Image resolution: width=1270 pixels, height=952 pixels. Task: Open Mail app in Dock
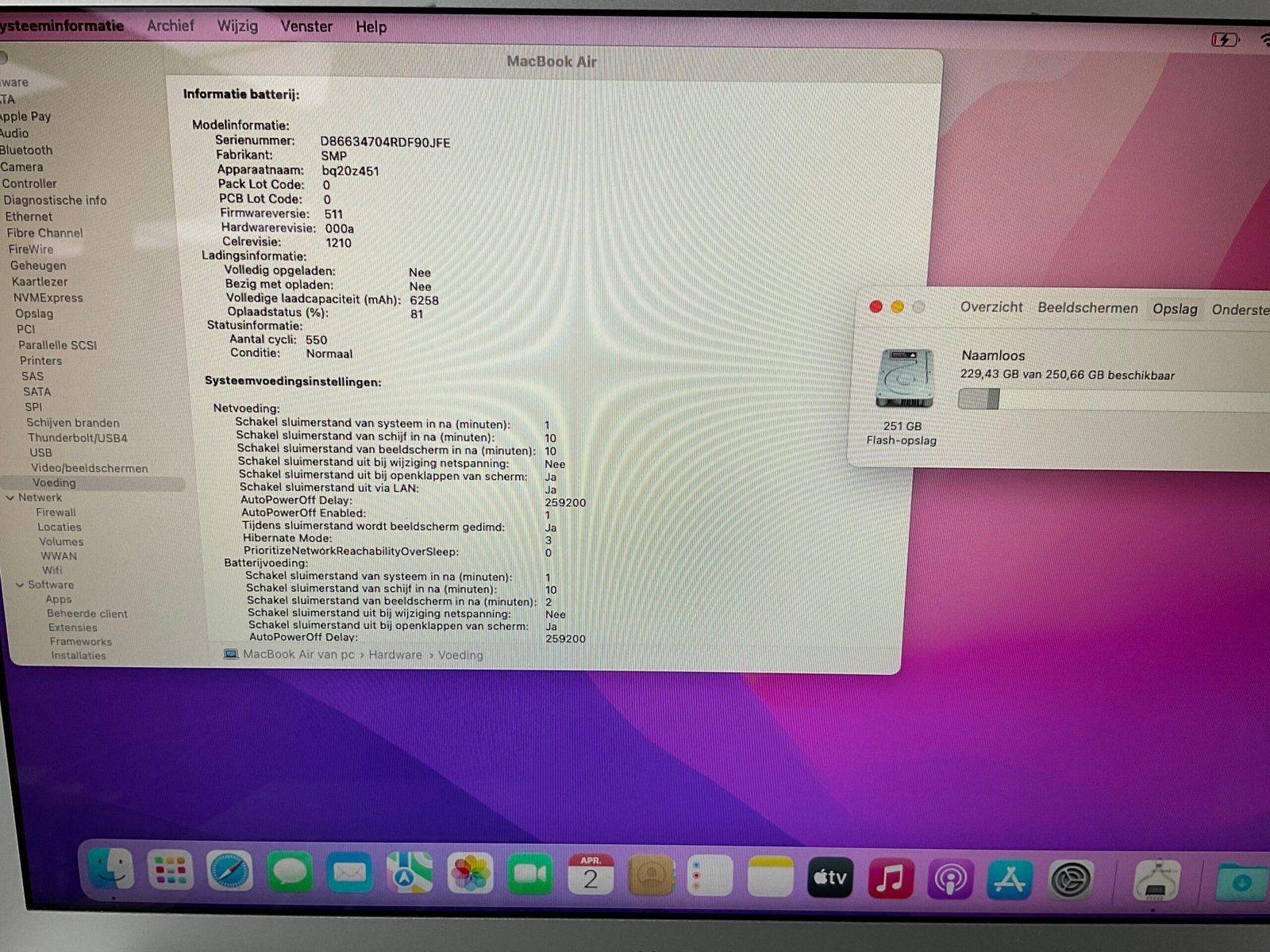(349, 873)
